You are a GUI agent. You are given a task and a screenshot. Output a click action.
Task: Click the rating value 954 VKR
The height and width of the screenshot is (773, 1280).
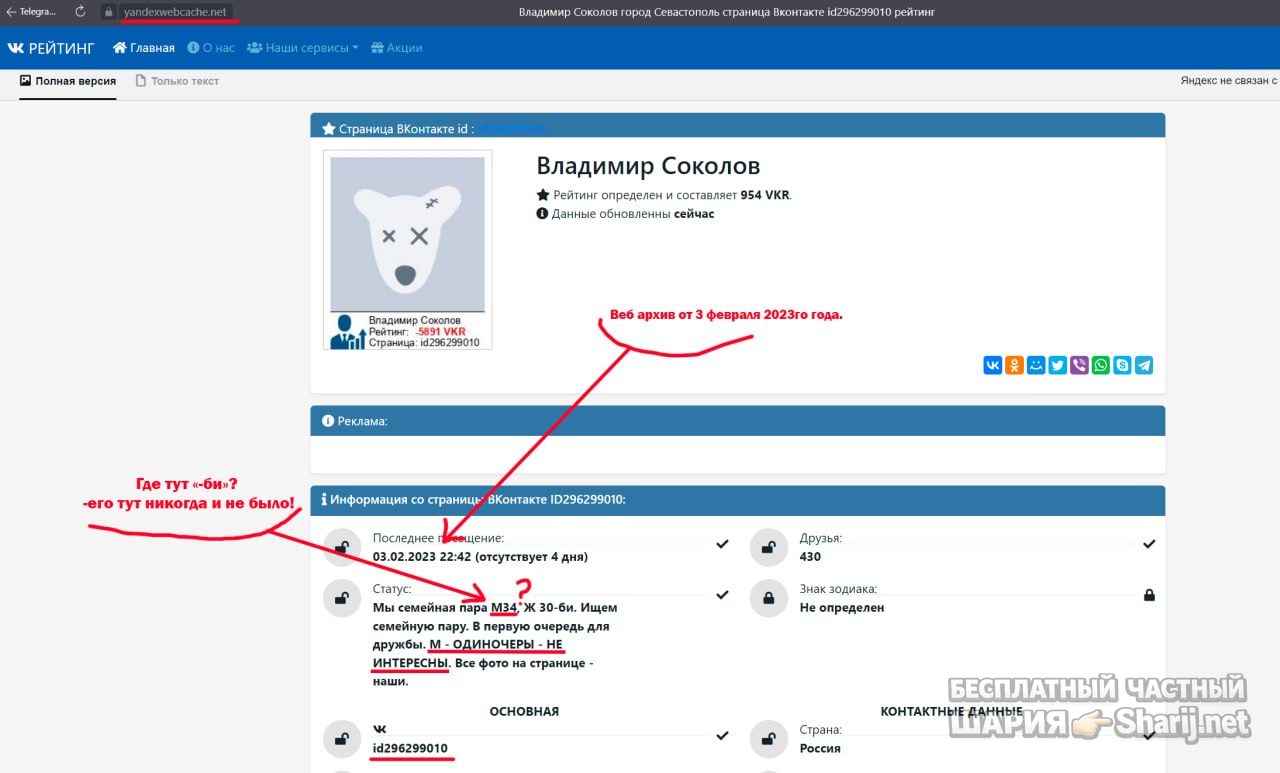pyautogui.click(x=766, y=195)
